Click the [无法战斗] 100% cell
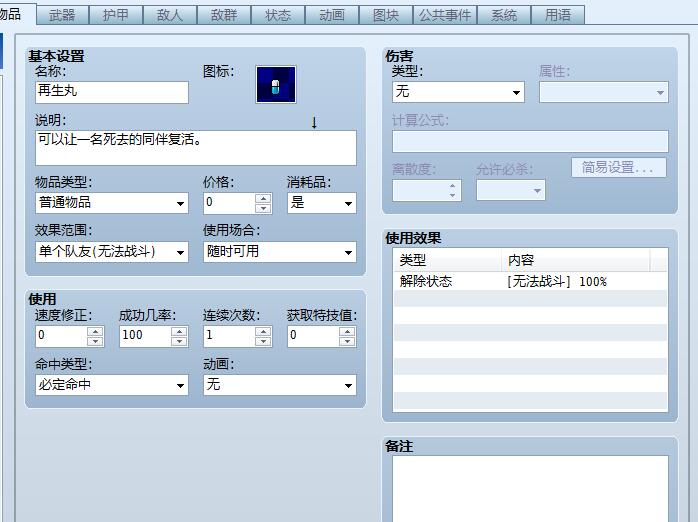Image resolution: width=698 pixels, height=522 pixels. point(557,281)
